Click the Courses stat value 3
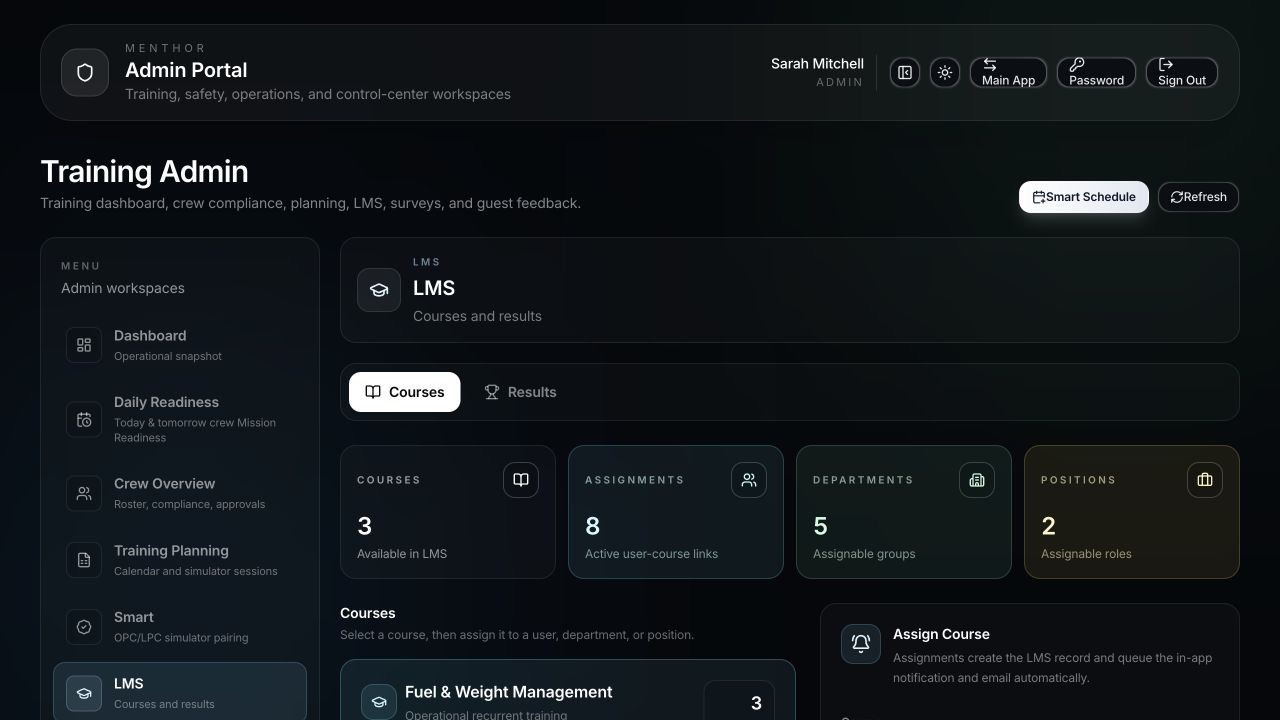Image resolution: width=1280 pixels, height=720 pixels. tap(365, 526)
